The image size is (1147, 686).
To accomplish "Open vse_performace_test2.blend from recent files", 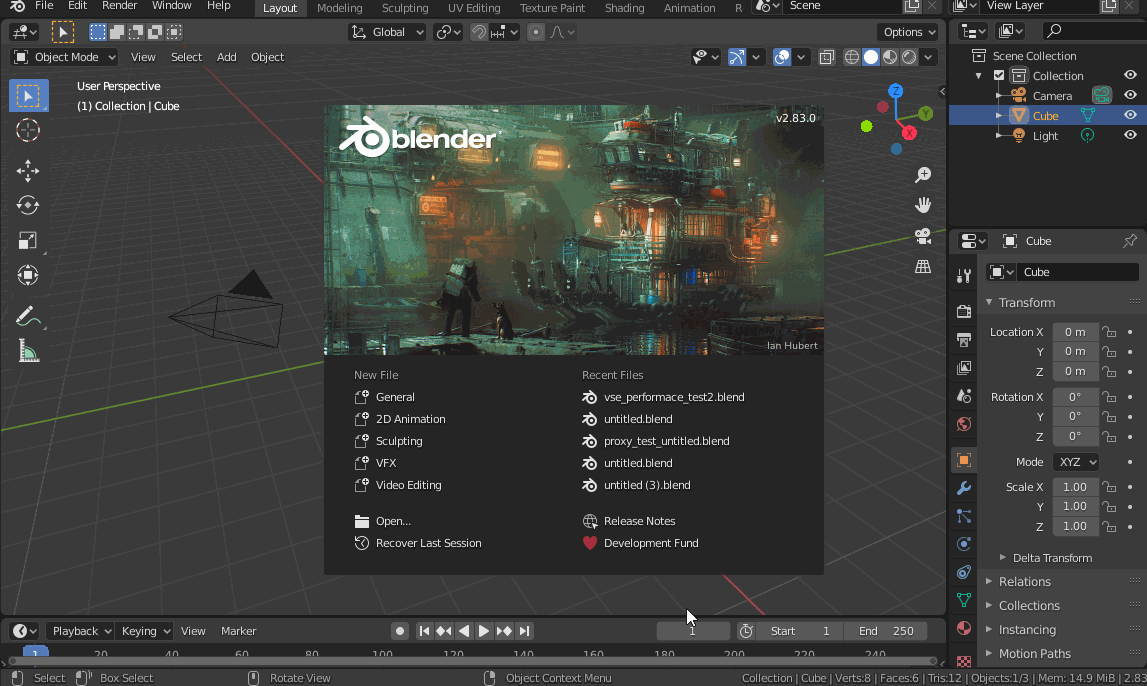I will tap(674, 397).
